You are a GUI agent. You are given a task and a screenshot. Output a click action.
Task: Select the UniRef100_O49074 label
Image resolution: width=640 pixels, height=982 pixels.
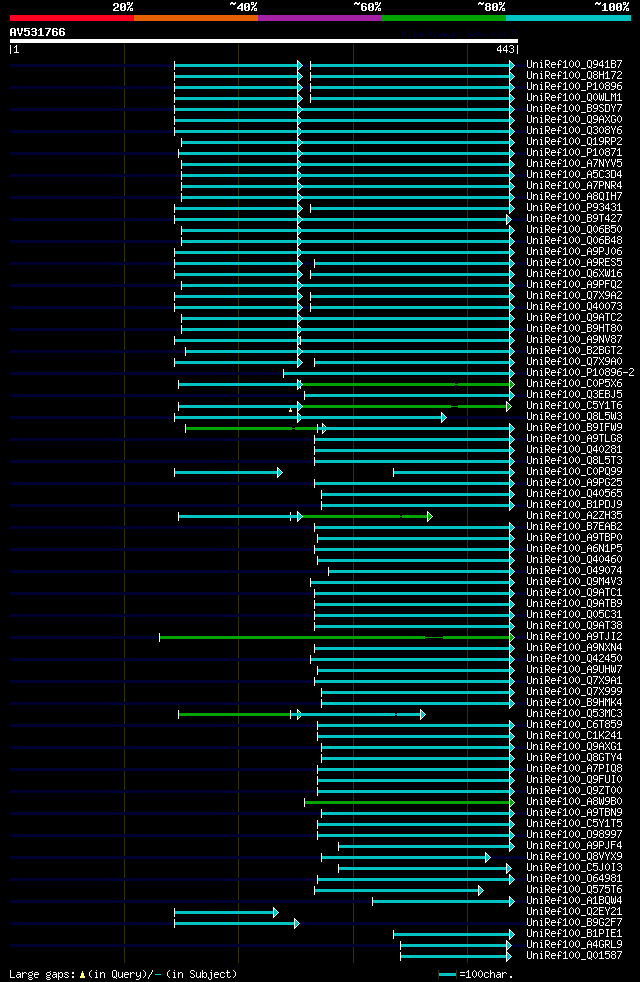(574, 571)
